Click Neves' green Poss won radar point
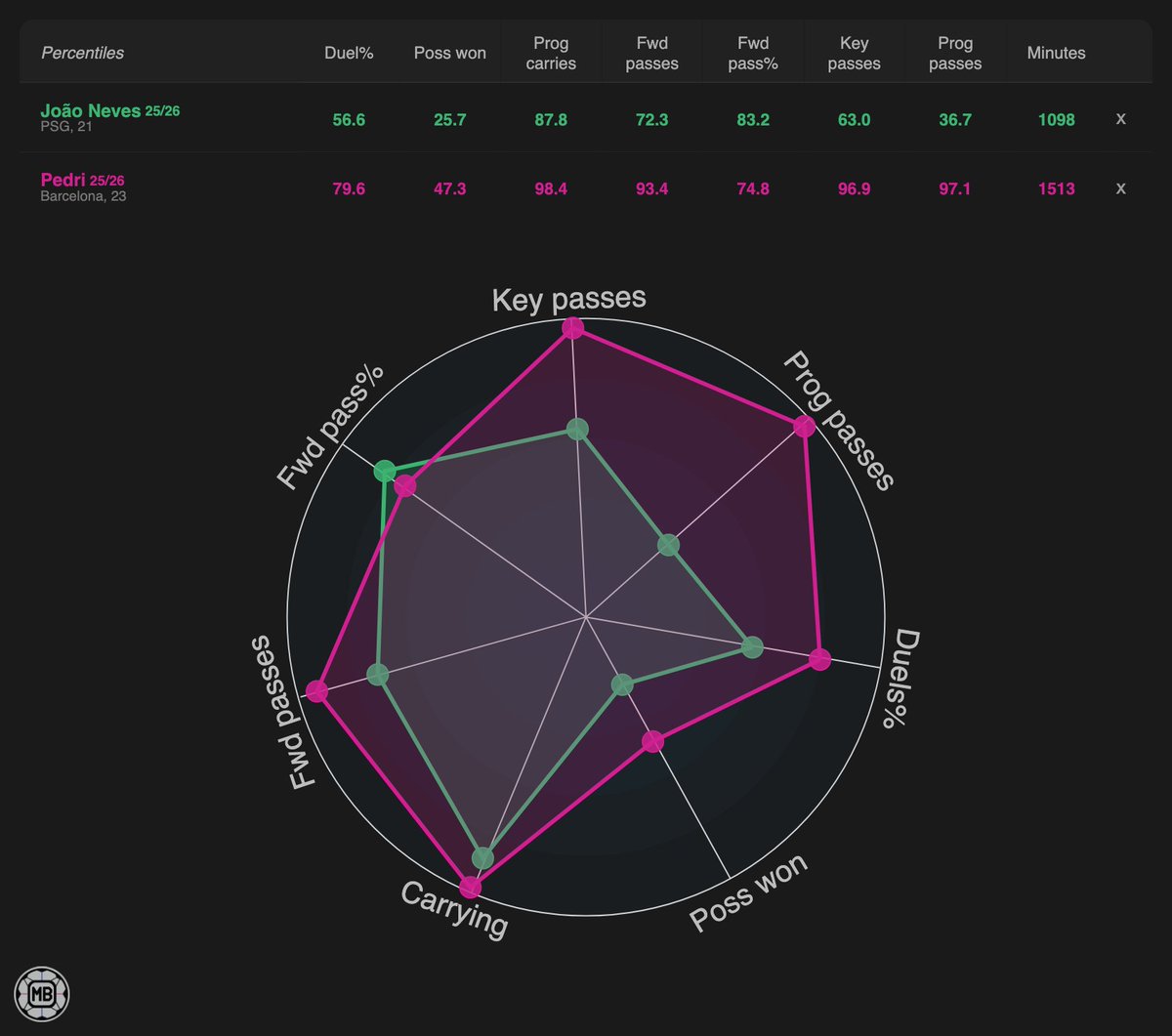Screen dimensions: 1172x1036 [x=622, y=684]
